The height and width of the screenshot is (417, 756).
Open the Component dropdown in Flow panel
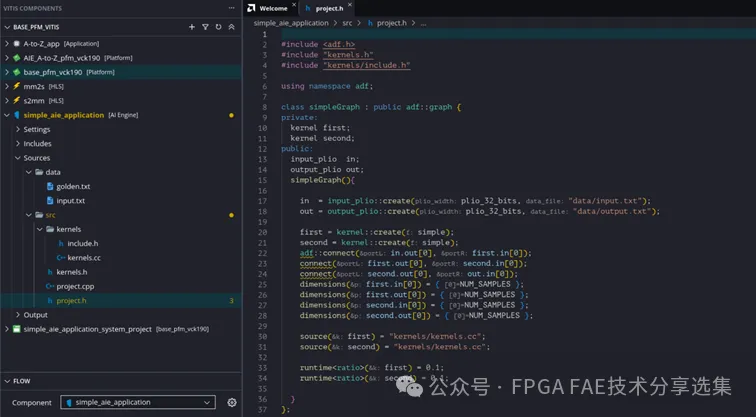click(137, 402)
